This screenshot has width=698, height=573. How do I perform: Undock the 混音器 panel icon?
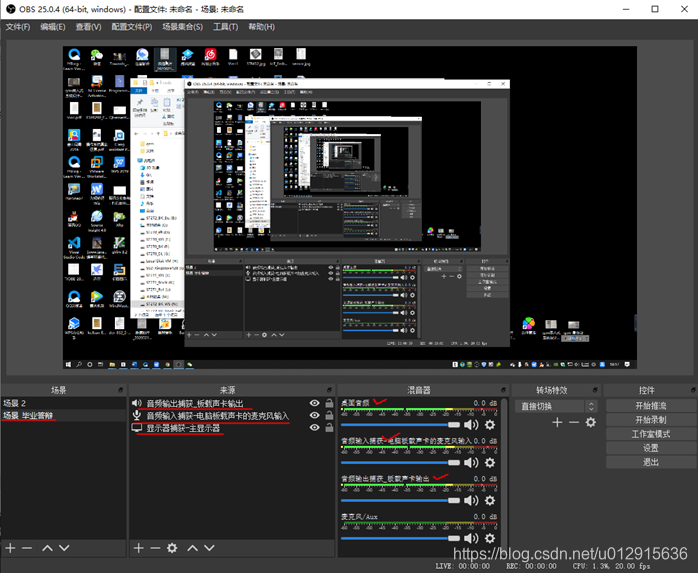[503, 390]
